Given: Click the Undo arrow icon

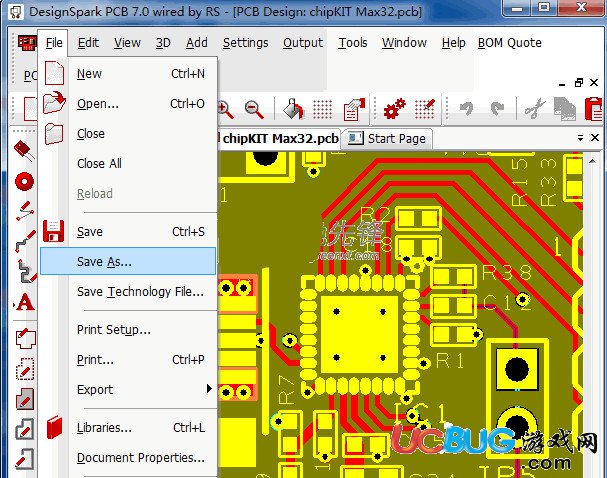Looking at the screenshot, I should coord(466,109).
